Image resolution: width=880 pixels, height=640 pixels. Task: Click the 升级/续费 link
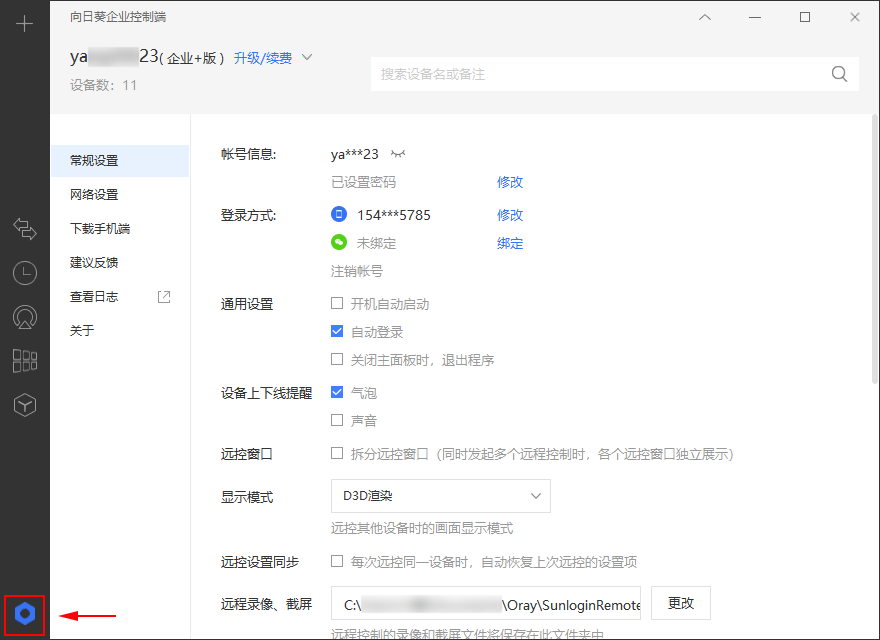(x=263, y=58)
